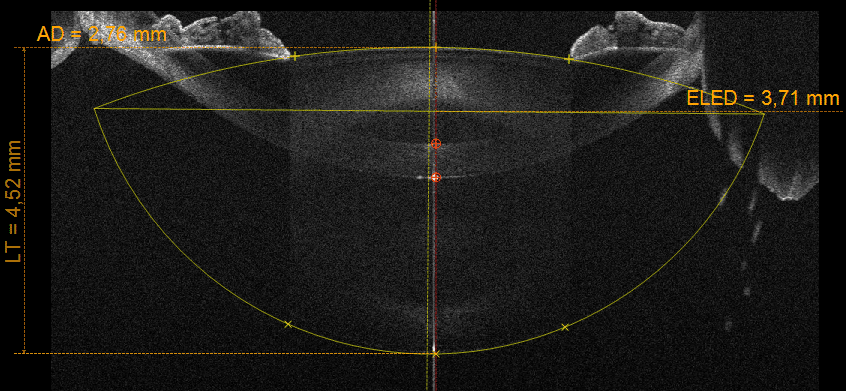
Task: Click the x marker at posterior lens pole
Action: 436,354
